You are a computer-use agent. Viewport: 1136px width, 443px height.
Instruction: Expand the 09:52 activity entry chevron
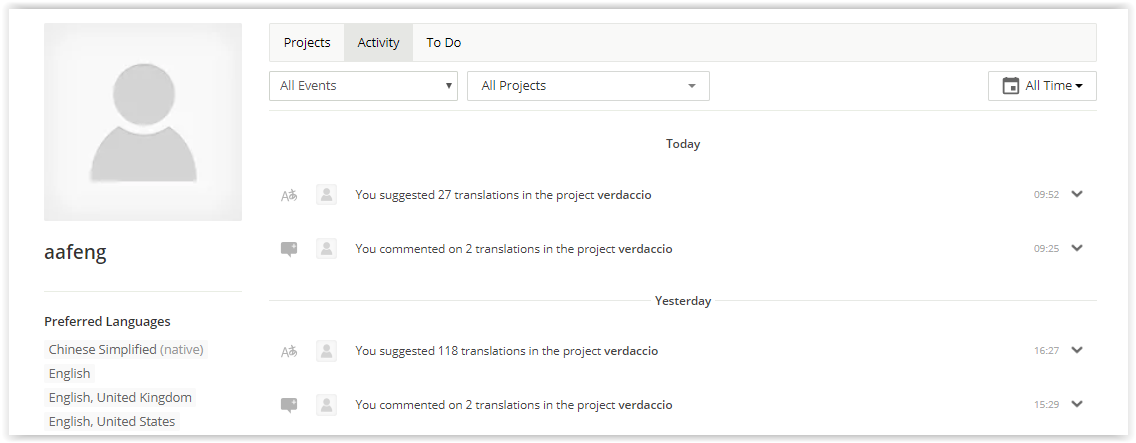pyautogui.click(x=1077, y=194)
